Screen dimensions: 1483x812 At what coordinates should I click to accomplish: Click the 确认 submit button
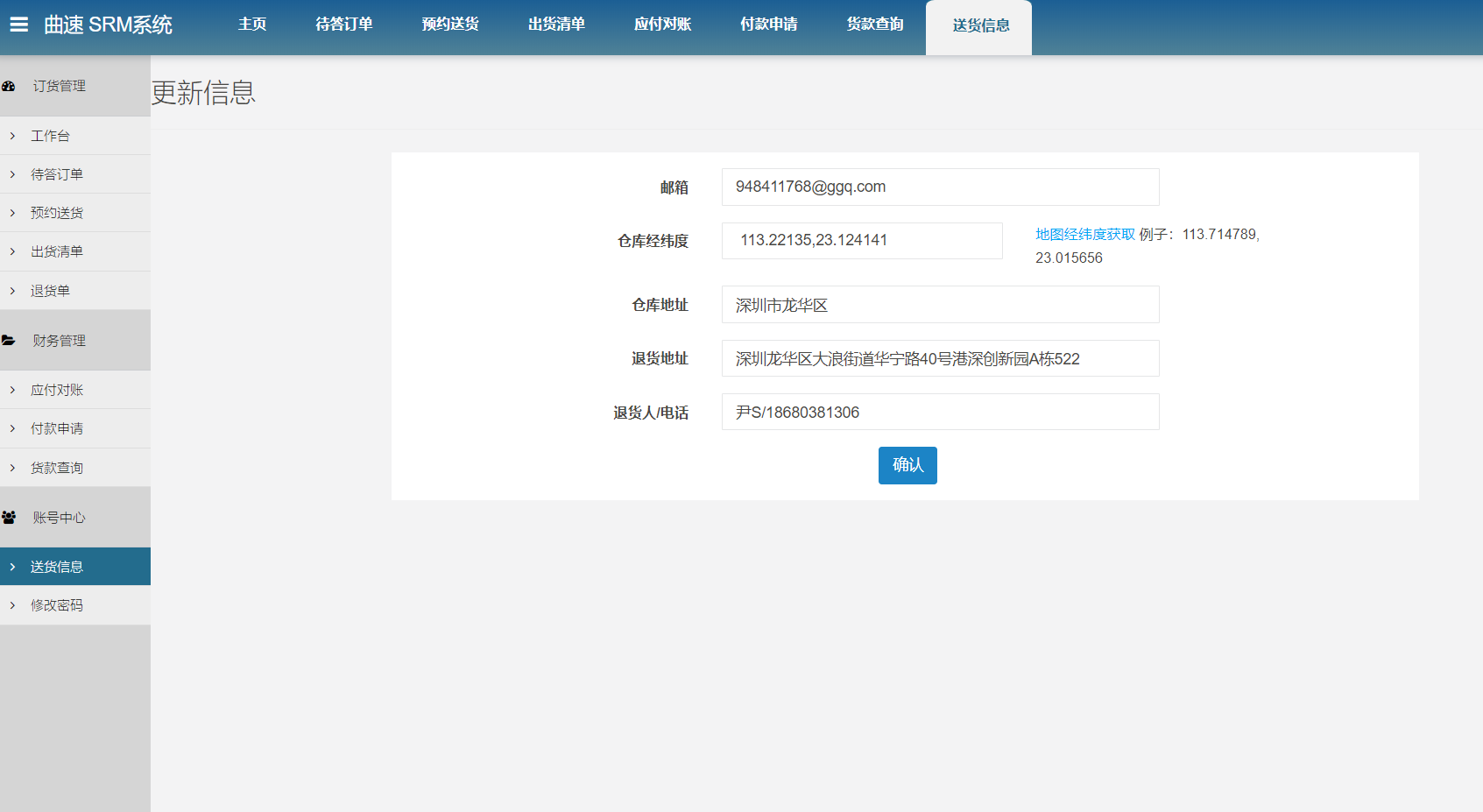[907, 465]
